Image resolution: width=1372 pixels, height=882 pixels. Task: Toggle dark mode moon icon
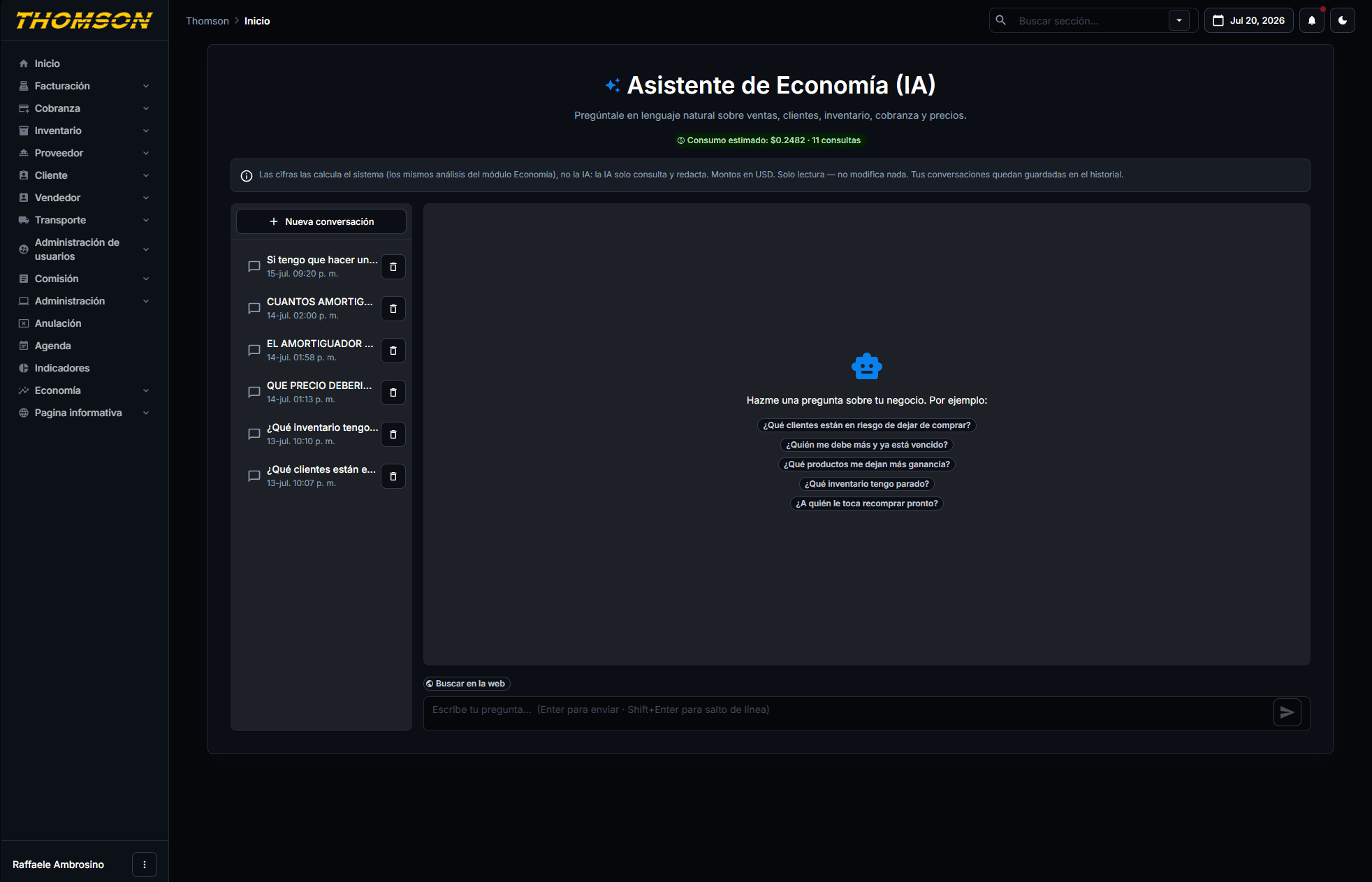click(1343, 20)
